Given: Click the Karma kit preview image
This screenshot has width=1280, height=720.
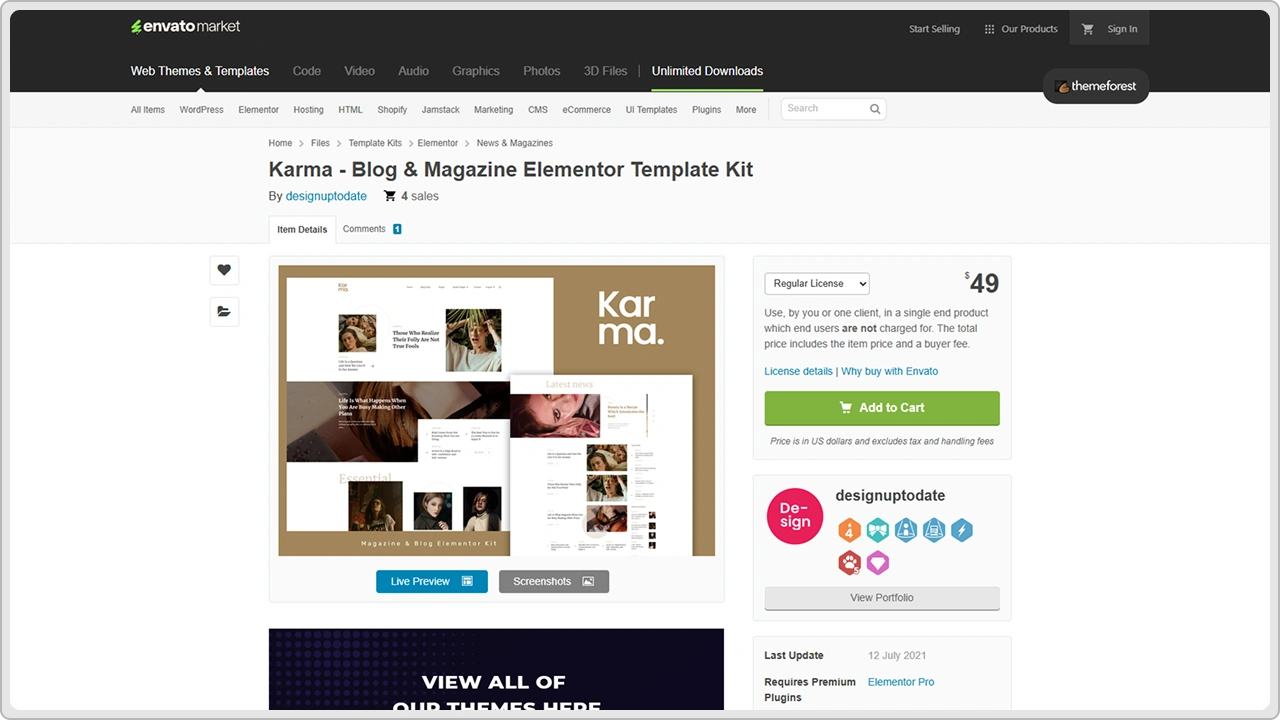Looking at the screenshot, I should tap(497, 411).
